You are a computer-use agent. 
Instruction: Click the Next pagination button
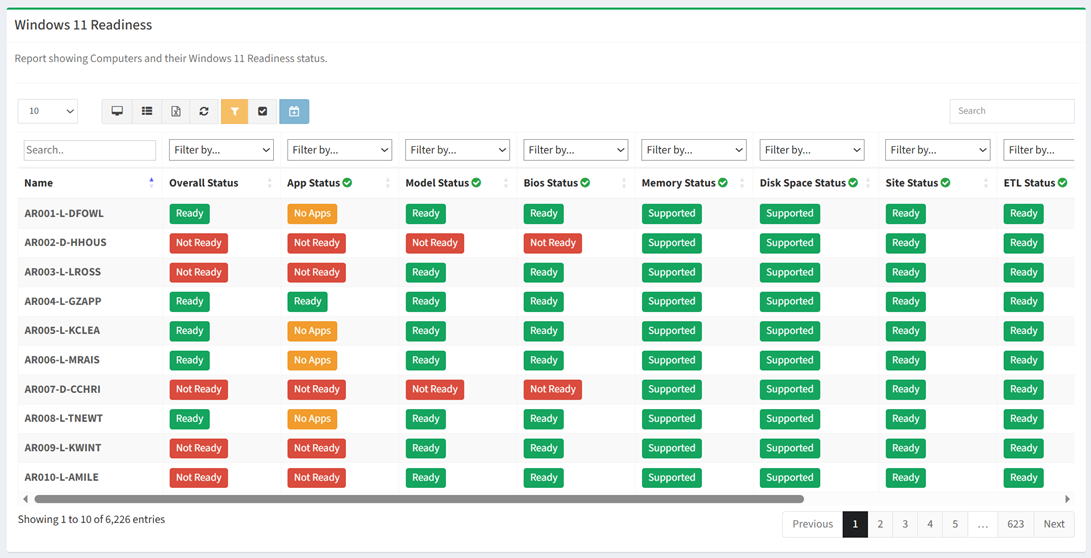(1054, 524)
